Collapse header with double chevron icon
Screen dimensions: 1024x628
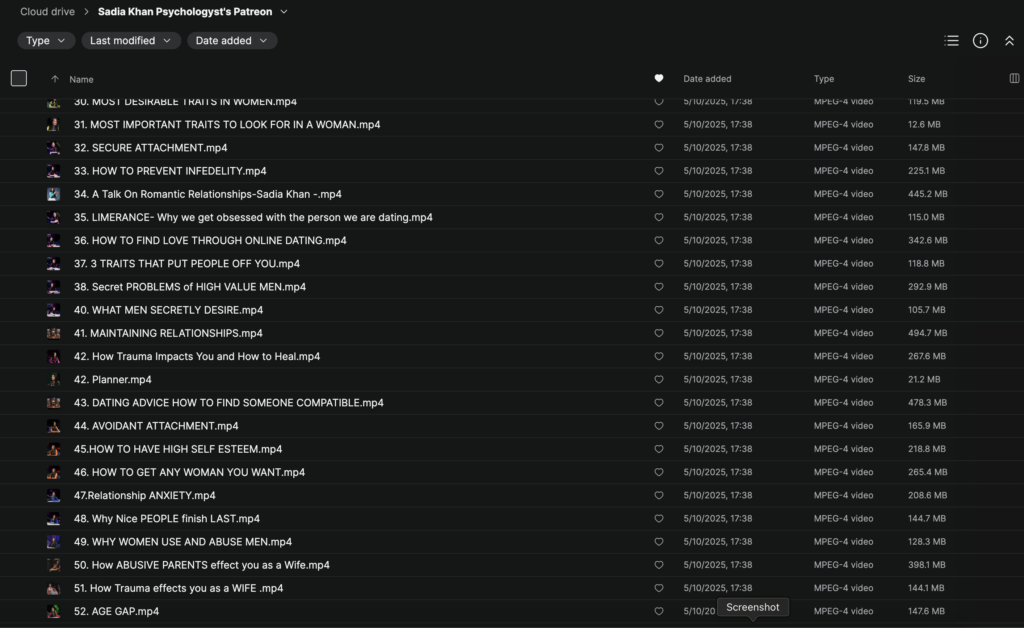coord(1009,41)
